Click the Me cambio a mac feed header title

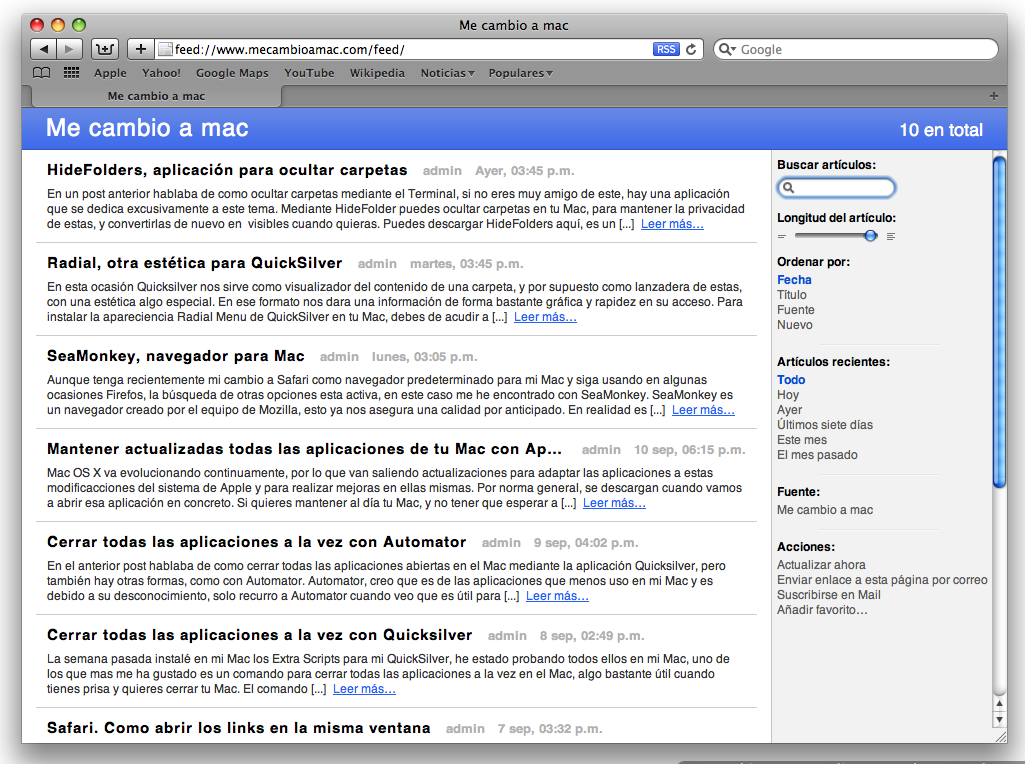coord(147,128)
